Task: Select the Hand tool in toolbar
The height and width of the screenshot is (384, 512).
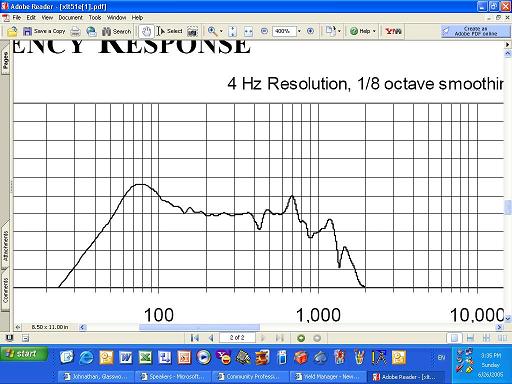Action: coord(146,31)
